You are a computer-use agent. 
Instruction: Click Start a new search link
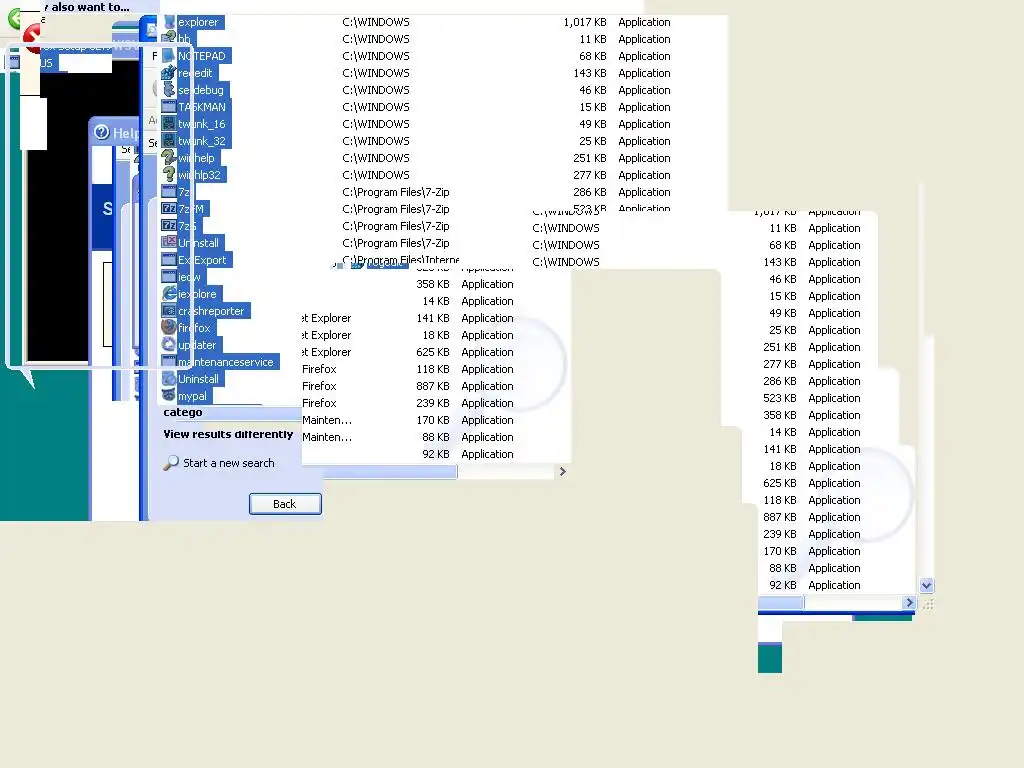point(229,463)
